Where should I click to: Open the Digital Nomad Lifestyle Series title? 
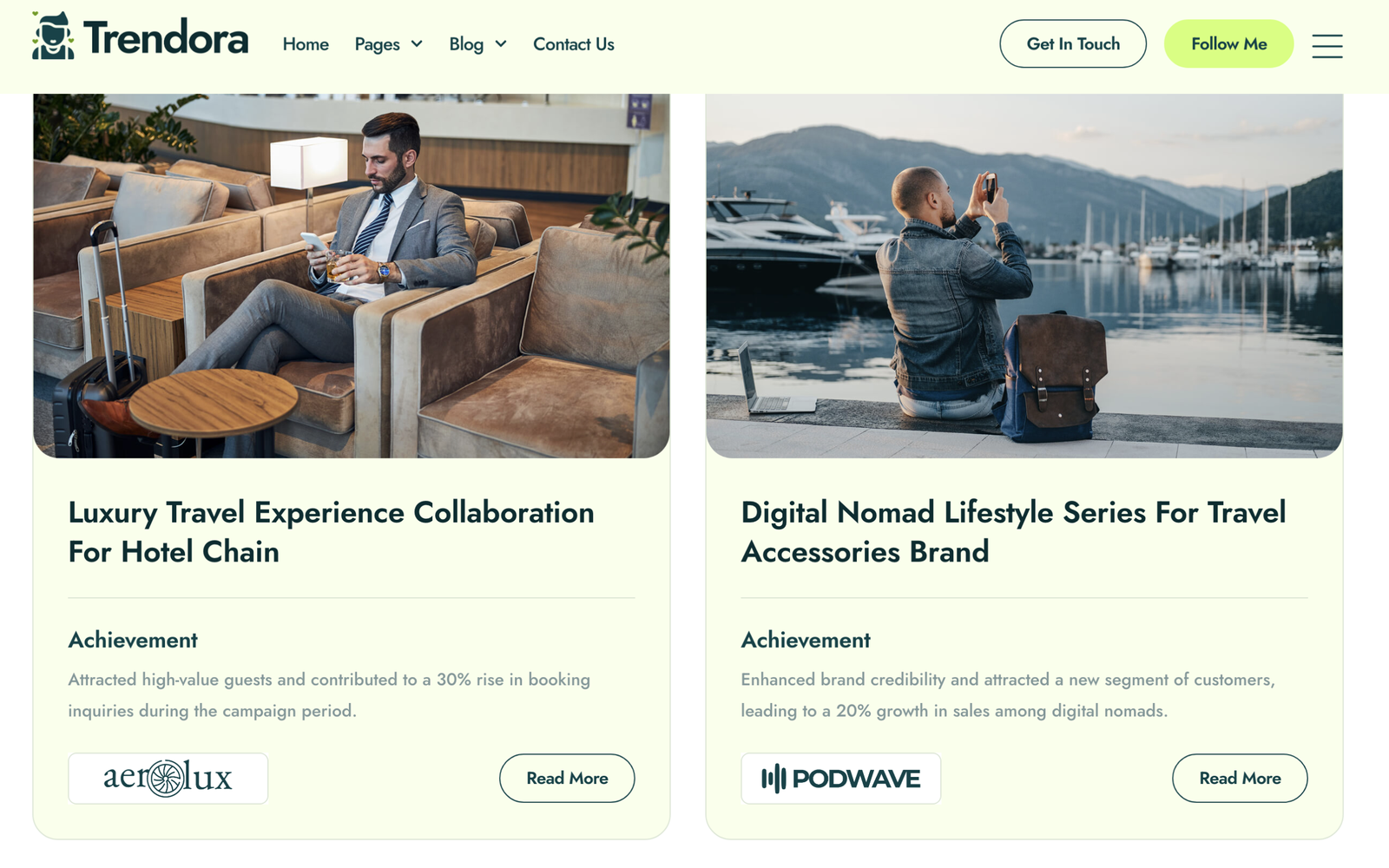coord(1013,532)
